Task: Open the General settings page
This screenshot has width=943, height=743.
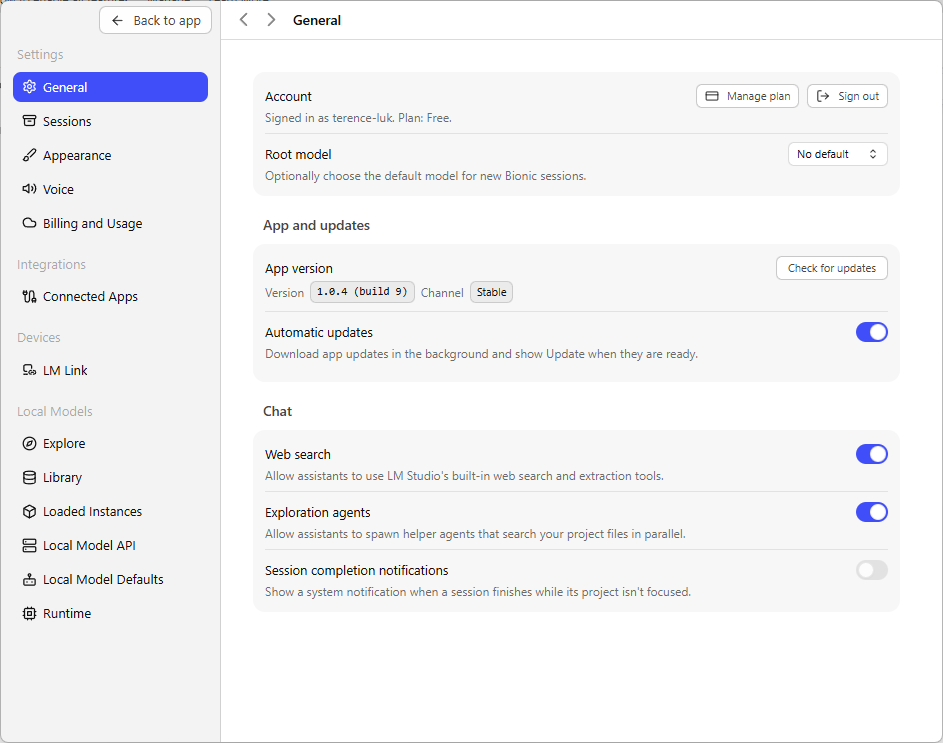Action: (x=111, y=87)
